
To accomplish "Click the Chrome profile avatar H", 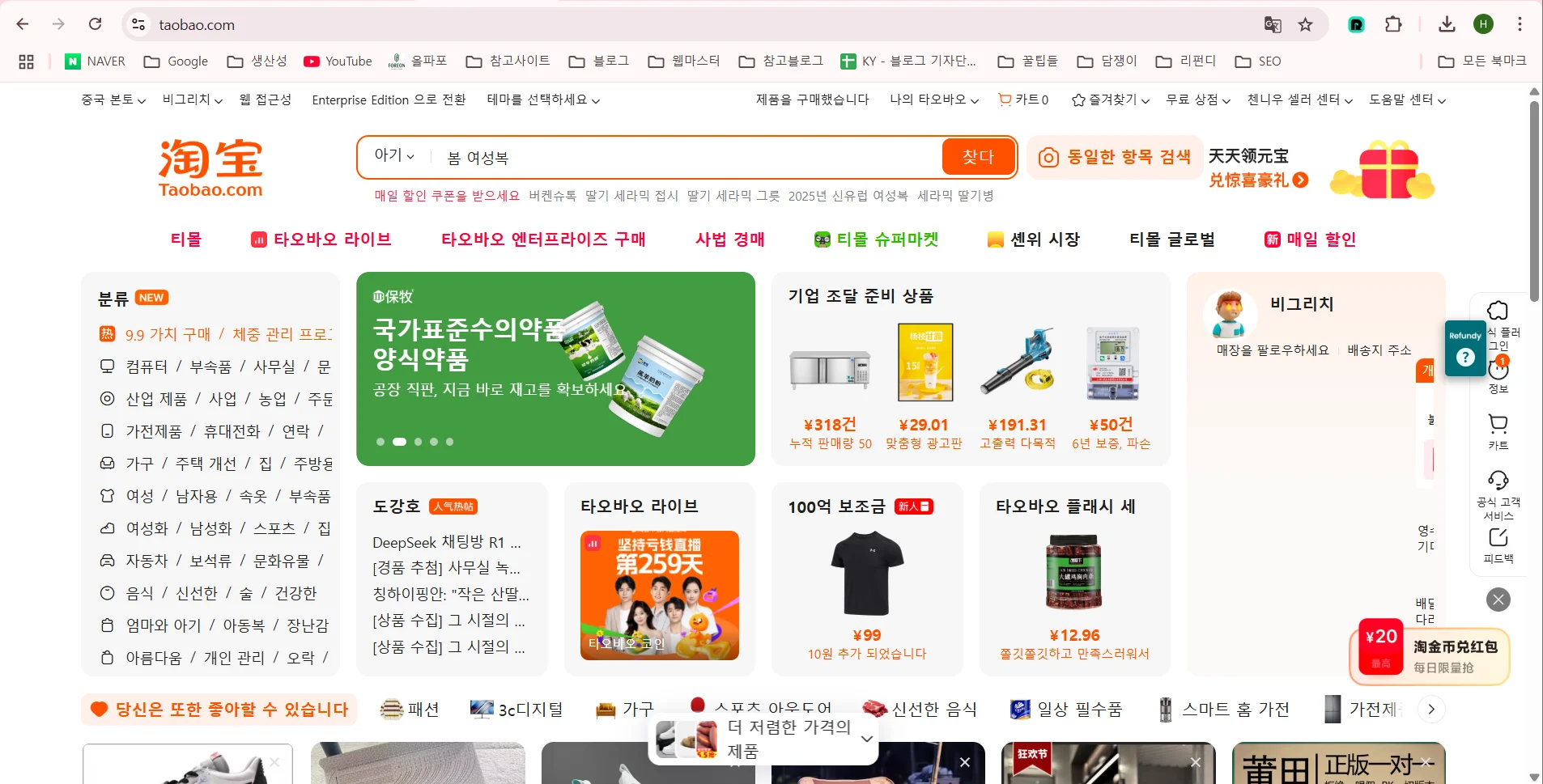I will click(1483, 24).
